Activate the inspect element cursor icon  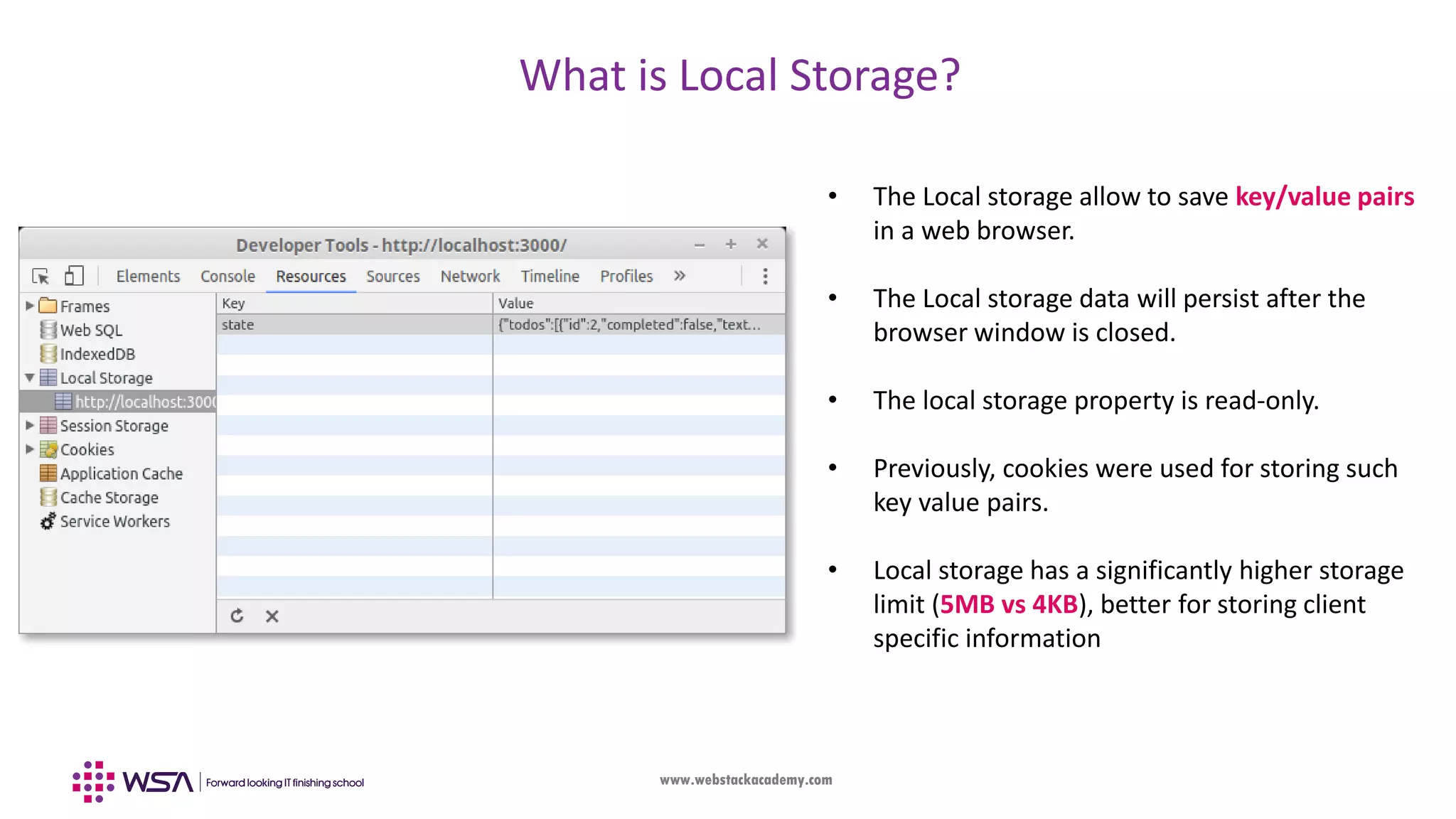pos(41,276)
